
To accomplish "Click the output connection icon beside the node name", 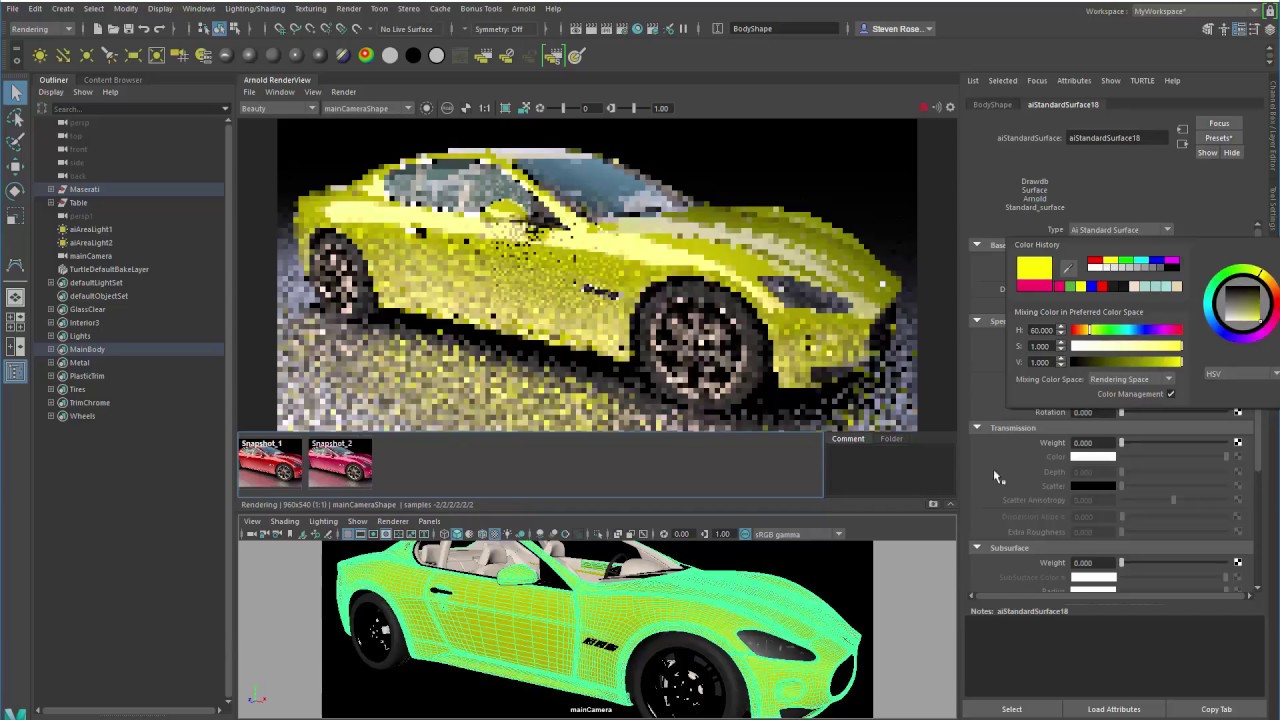I will click(x=1182, y=144).
